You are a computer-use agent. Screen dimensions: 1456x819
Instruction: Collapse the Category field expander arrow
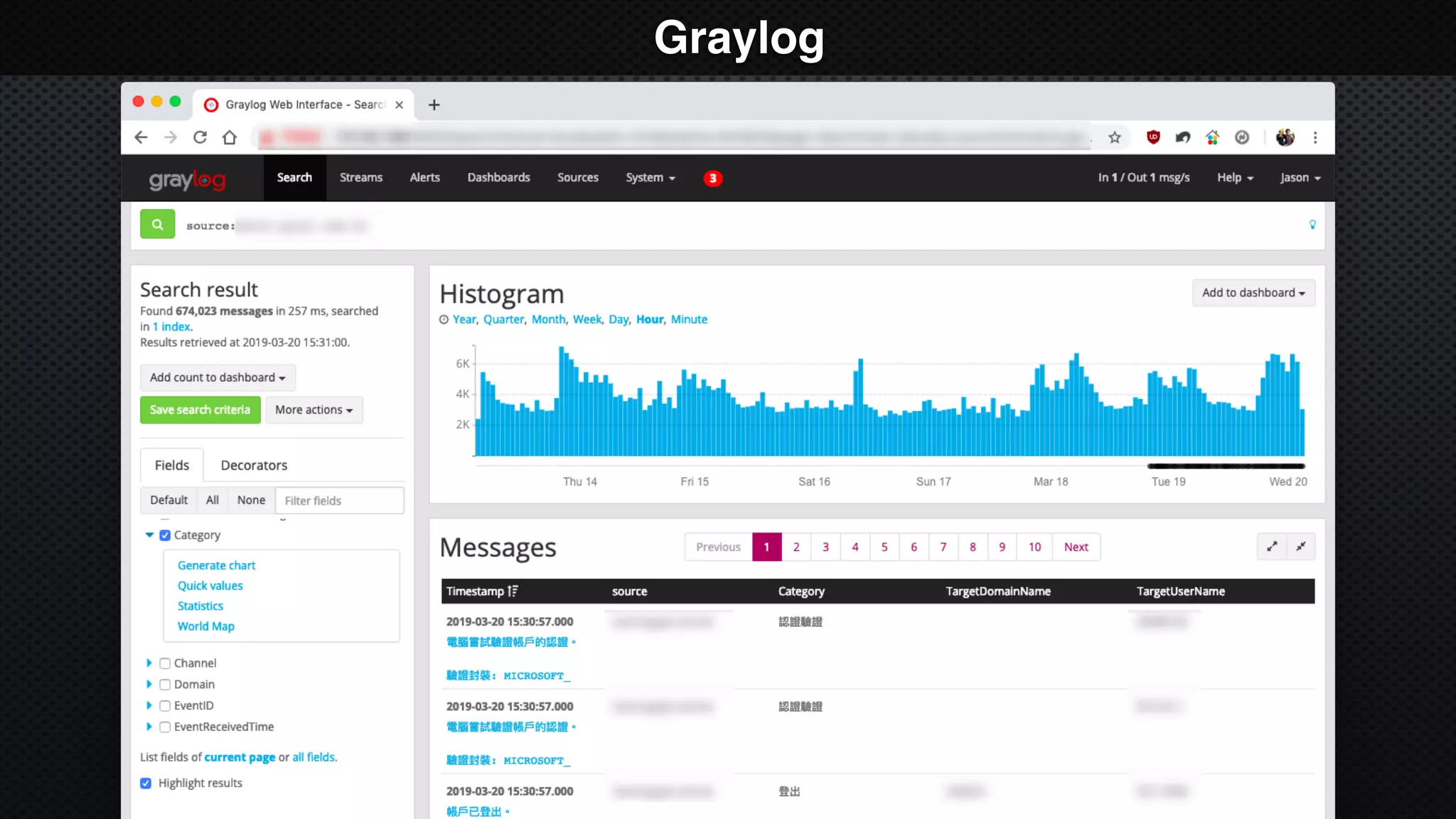(149, 535)
